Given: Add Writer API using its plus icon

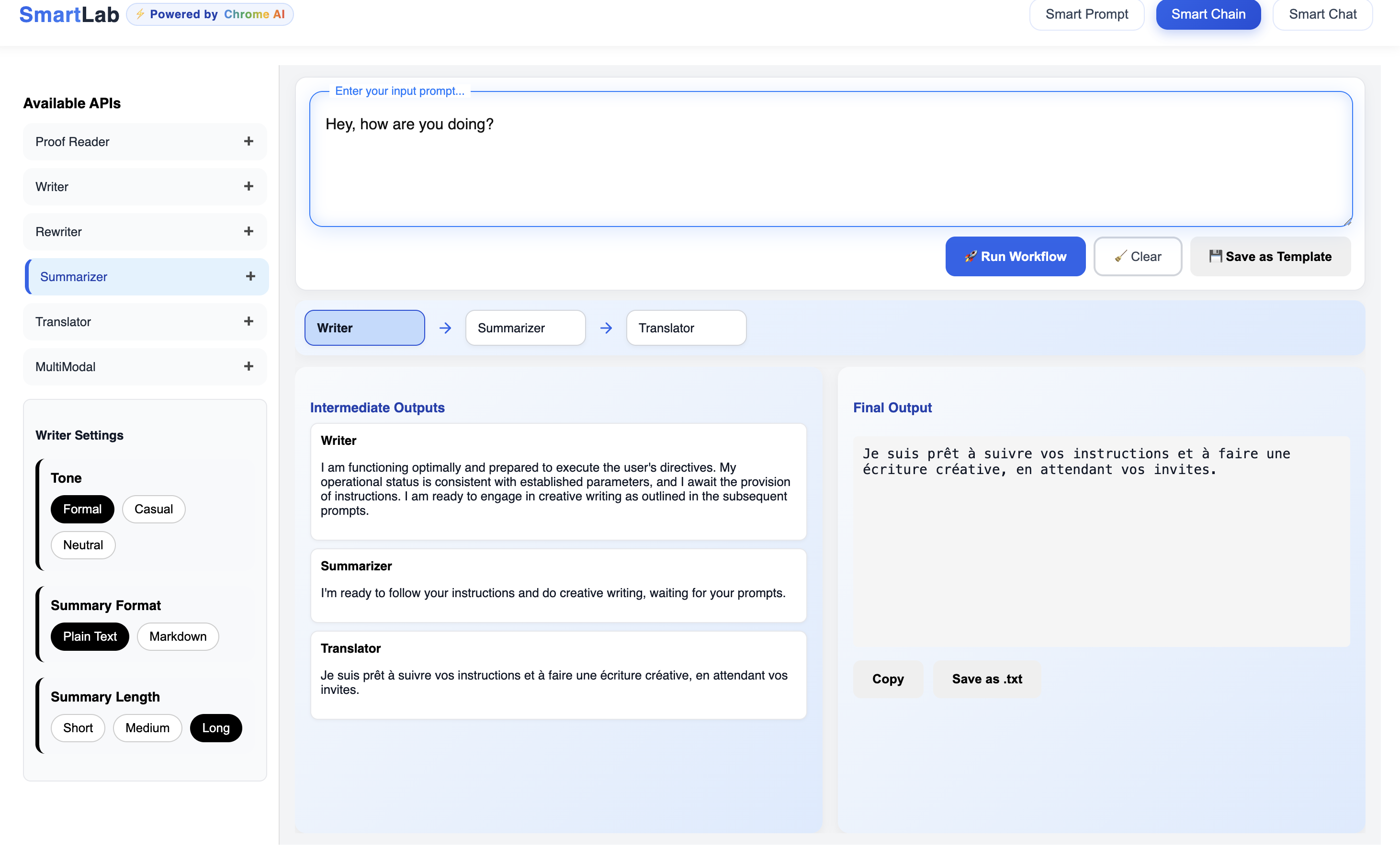Looking at the screenshot, I should [248, 186].
